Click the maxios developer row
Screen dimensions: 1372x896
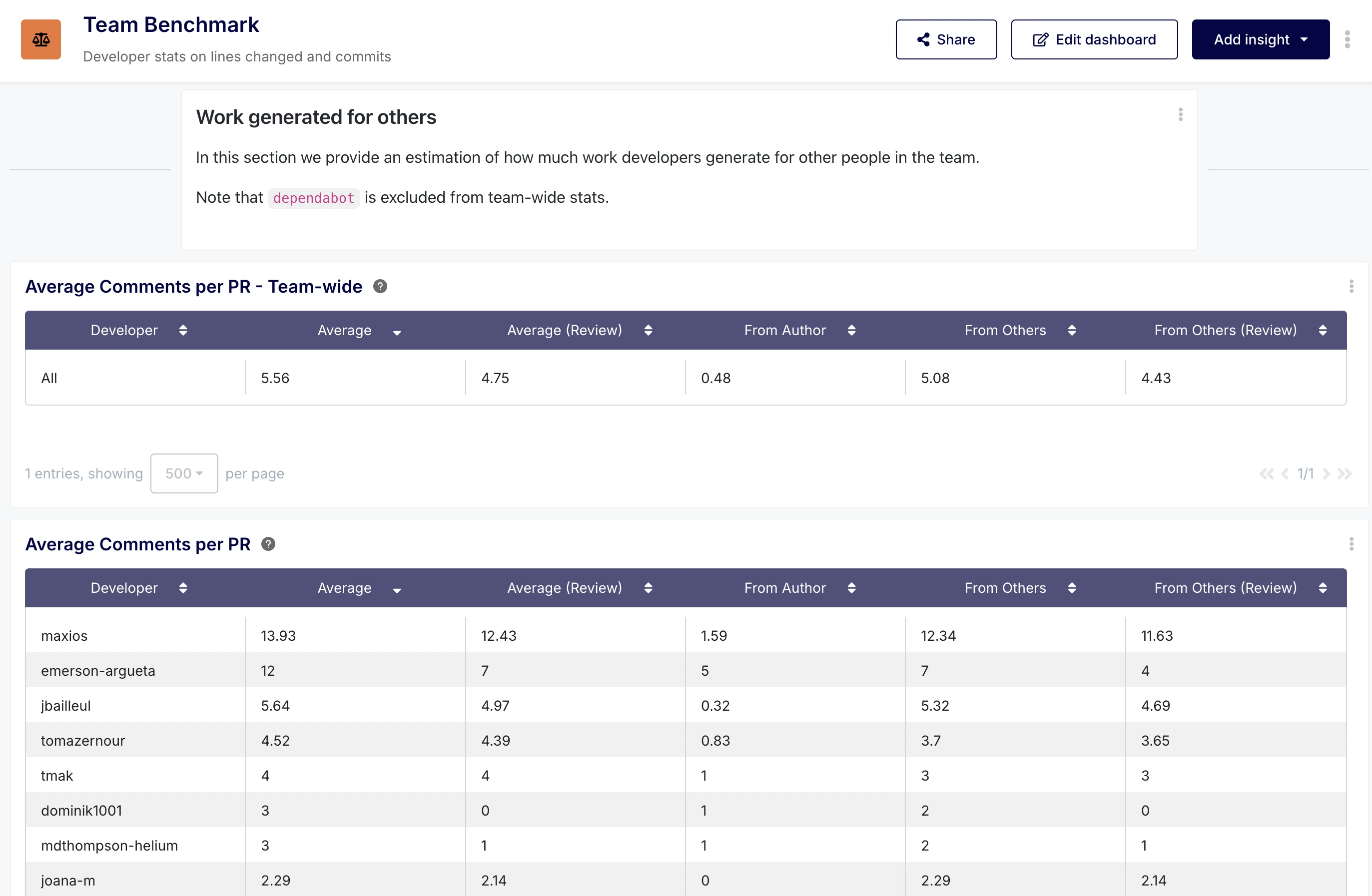(64, 636)
